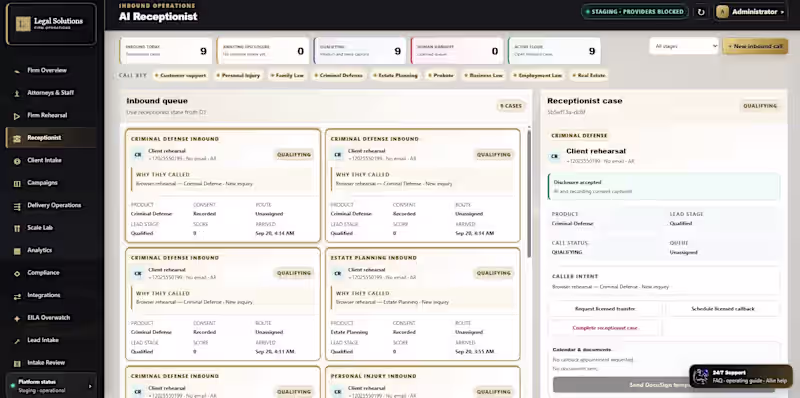This screenshot has height=398, width=800.
Task: Click the Firm Overview sidebar icon
Action: 17,71
